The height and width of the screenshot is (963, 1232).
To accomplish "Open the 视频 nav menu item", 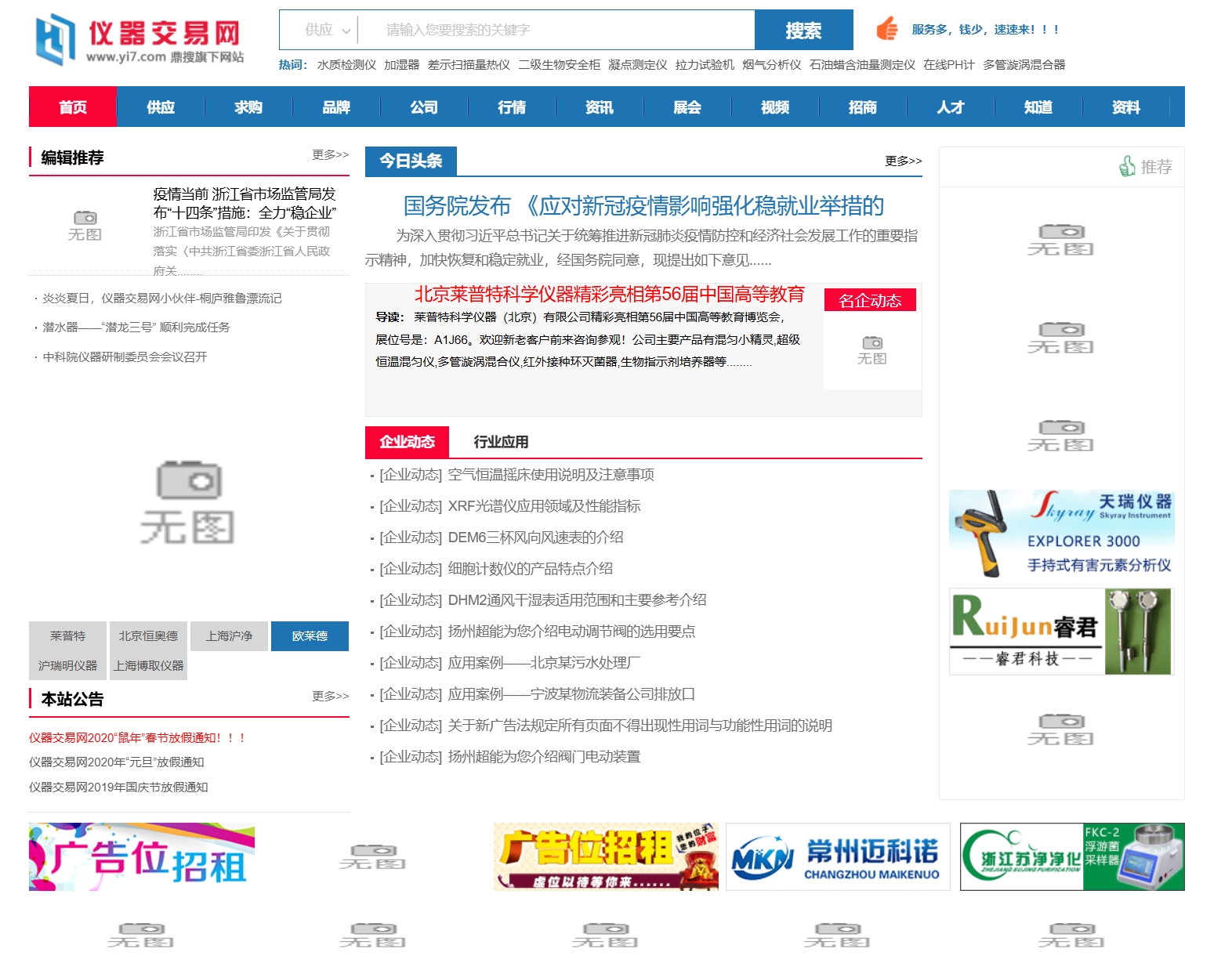I will click(x=775, y=107).
